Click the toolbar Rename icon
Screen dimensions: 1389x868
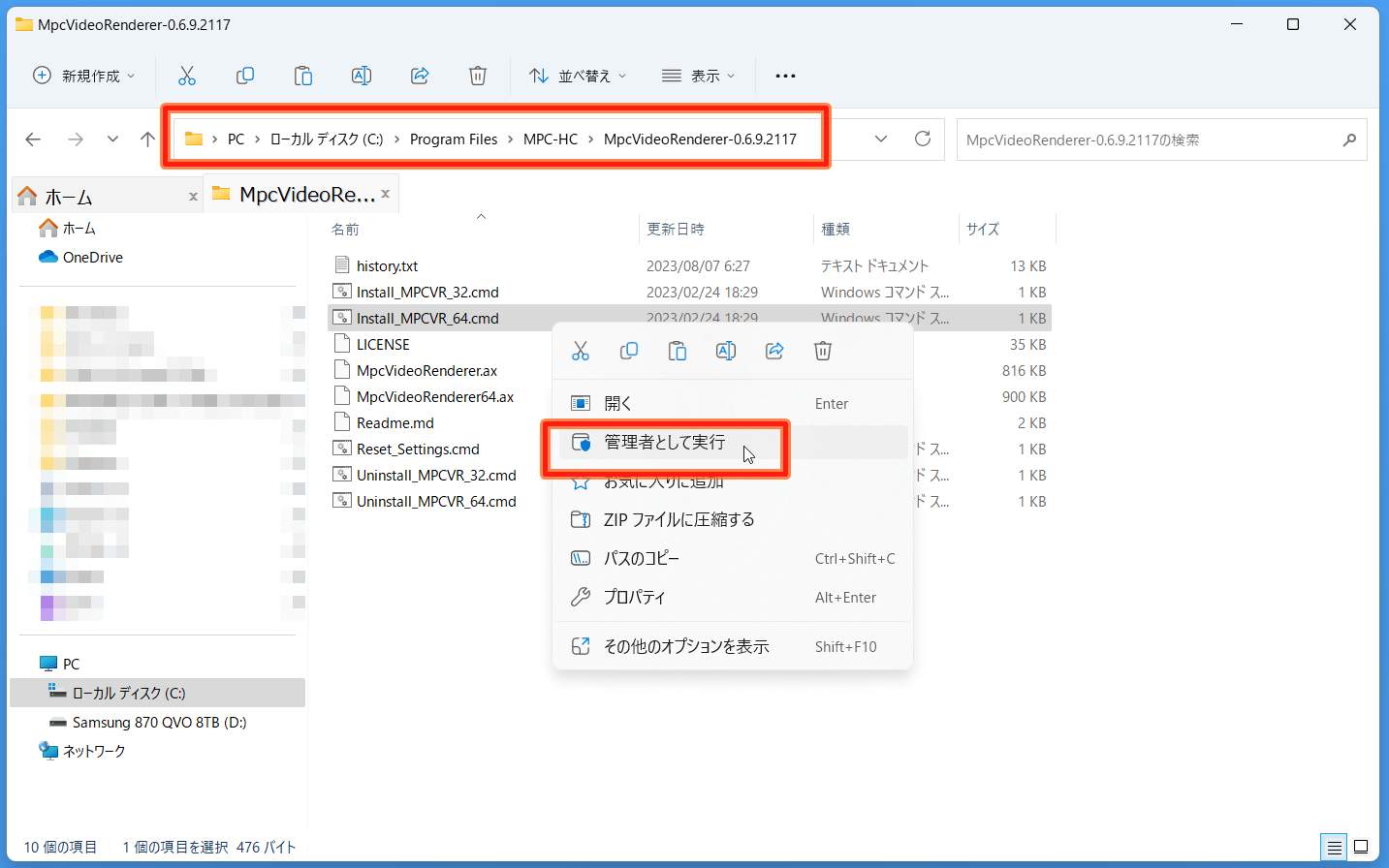coord(362,76)
